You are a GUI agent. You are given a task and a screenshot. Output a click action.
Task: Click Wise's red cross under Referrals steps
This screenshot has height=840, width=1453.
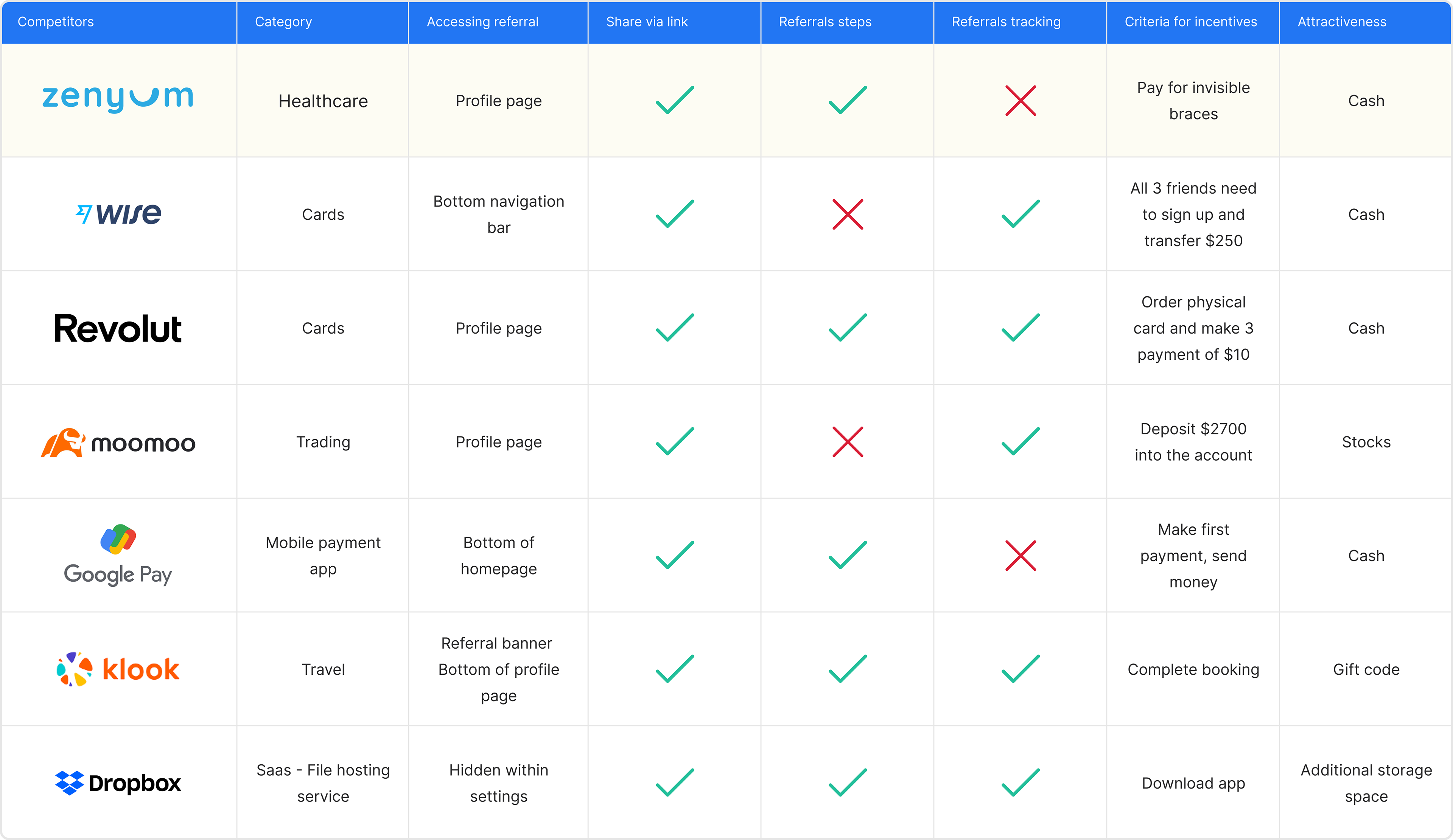pos(847,214)
